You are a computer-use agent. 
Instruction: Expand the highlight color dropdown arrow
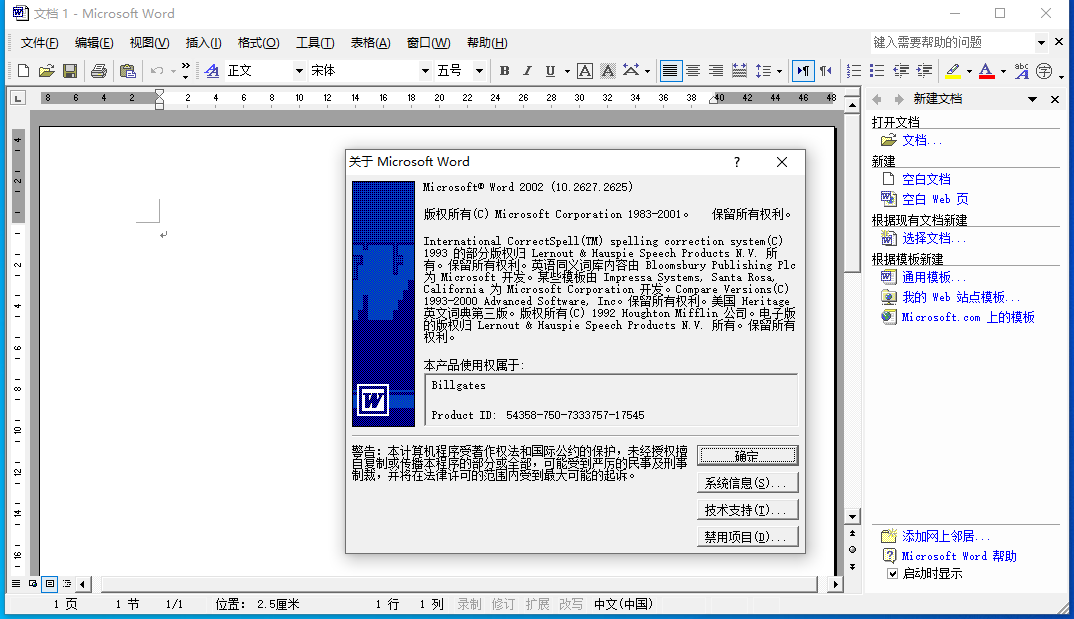[x=968, y=71]
